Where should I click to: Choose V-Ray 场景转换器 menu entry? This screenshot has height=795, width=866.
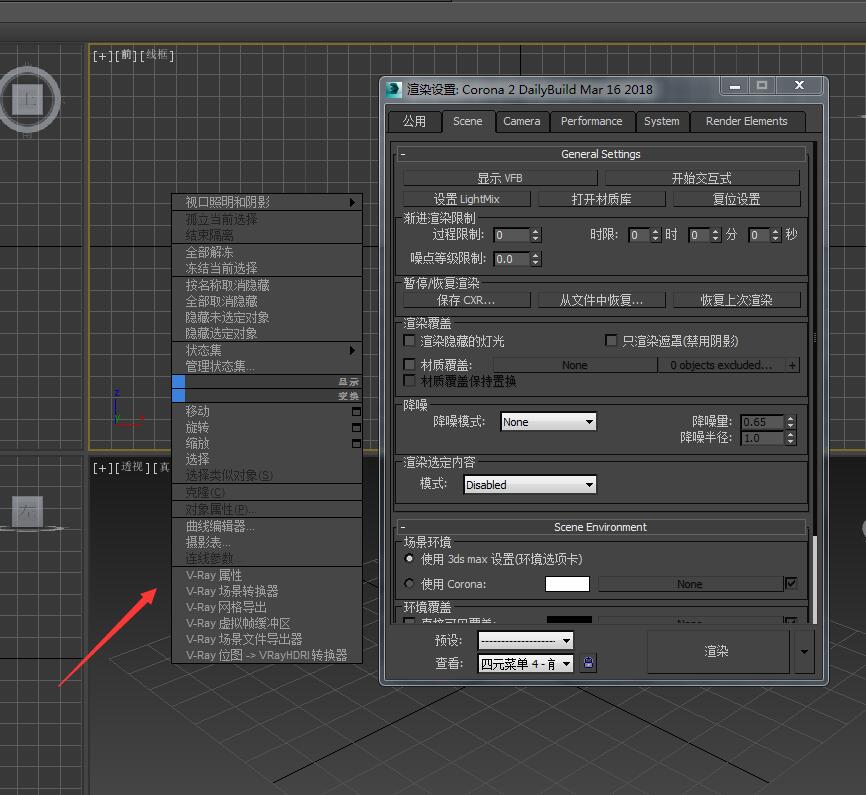pos(267,591)
